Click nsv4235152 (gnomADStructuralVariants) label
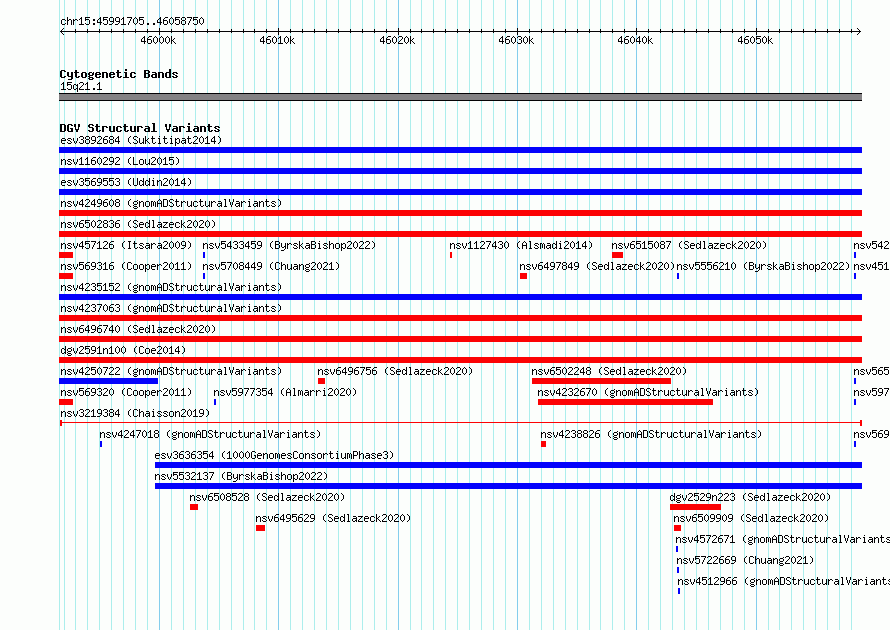This screenshot has width=890, height=630. click(x=171, y=287)
